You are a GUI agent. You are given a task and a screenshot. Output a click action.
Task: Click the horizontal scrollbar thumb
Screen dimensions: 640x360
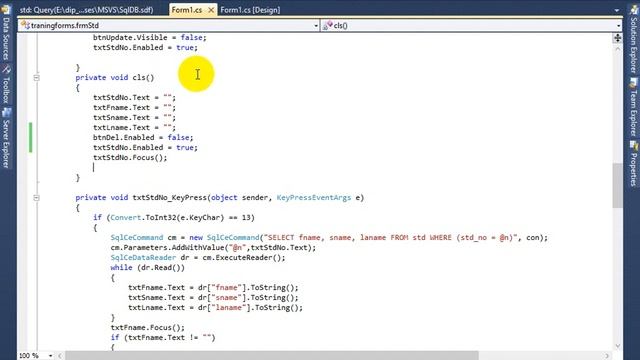(x=271, y=356)
